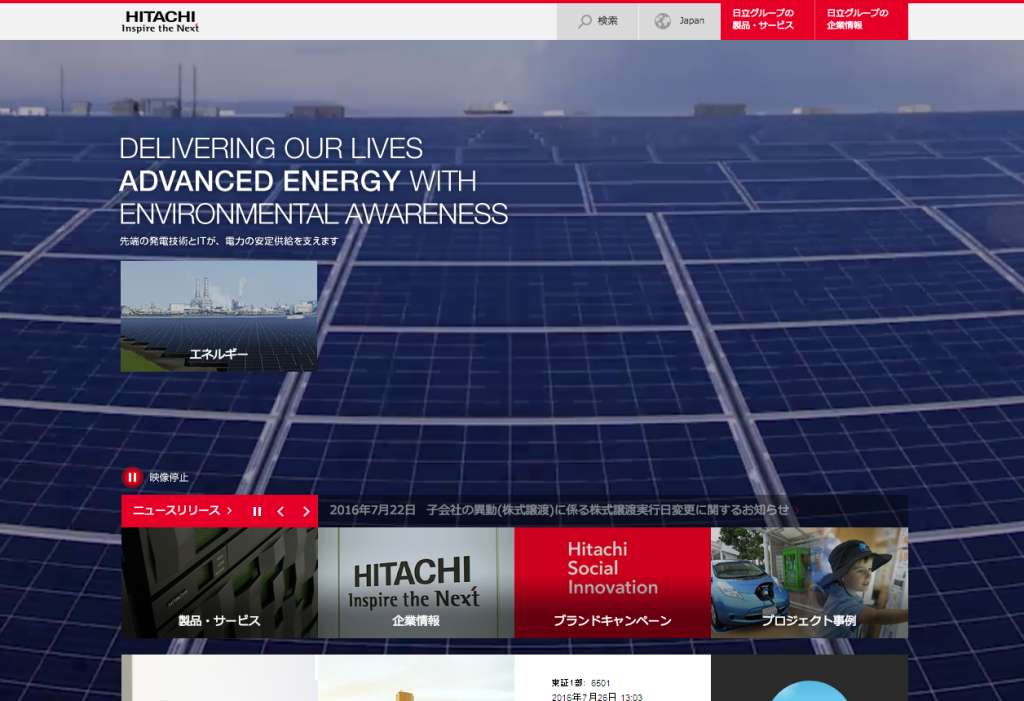Click the red arrow after the news headline
1024x701 pixels.
[x=797, y=510]
